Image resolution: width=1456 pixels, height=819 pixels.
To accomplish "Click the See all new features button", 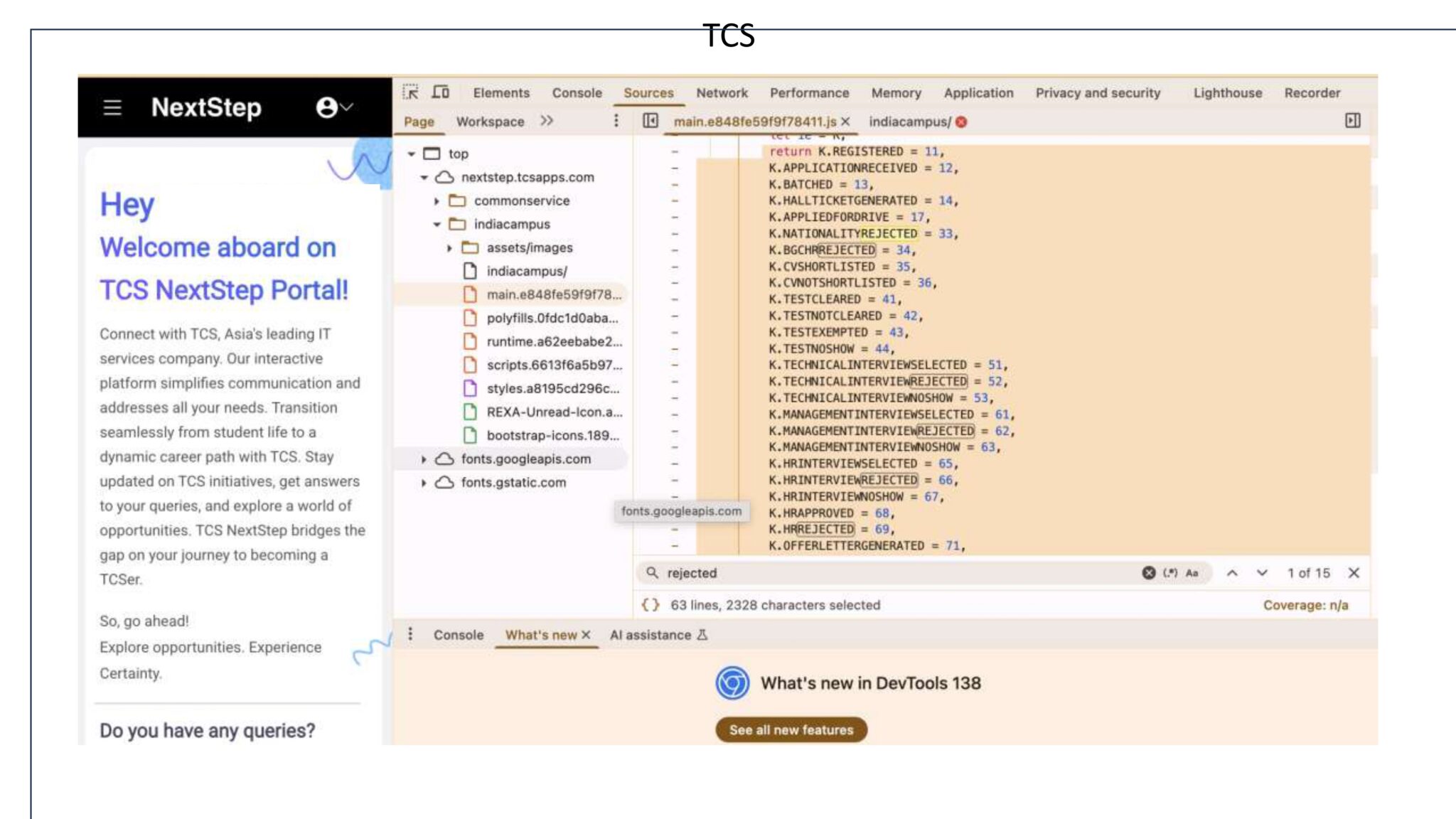I will (791, 729).
